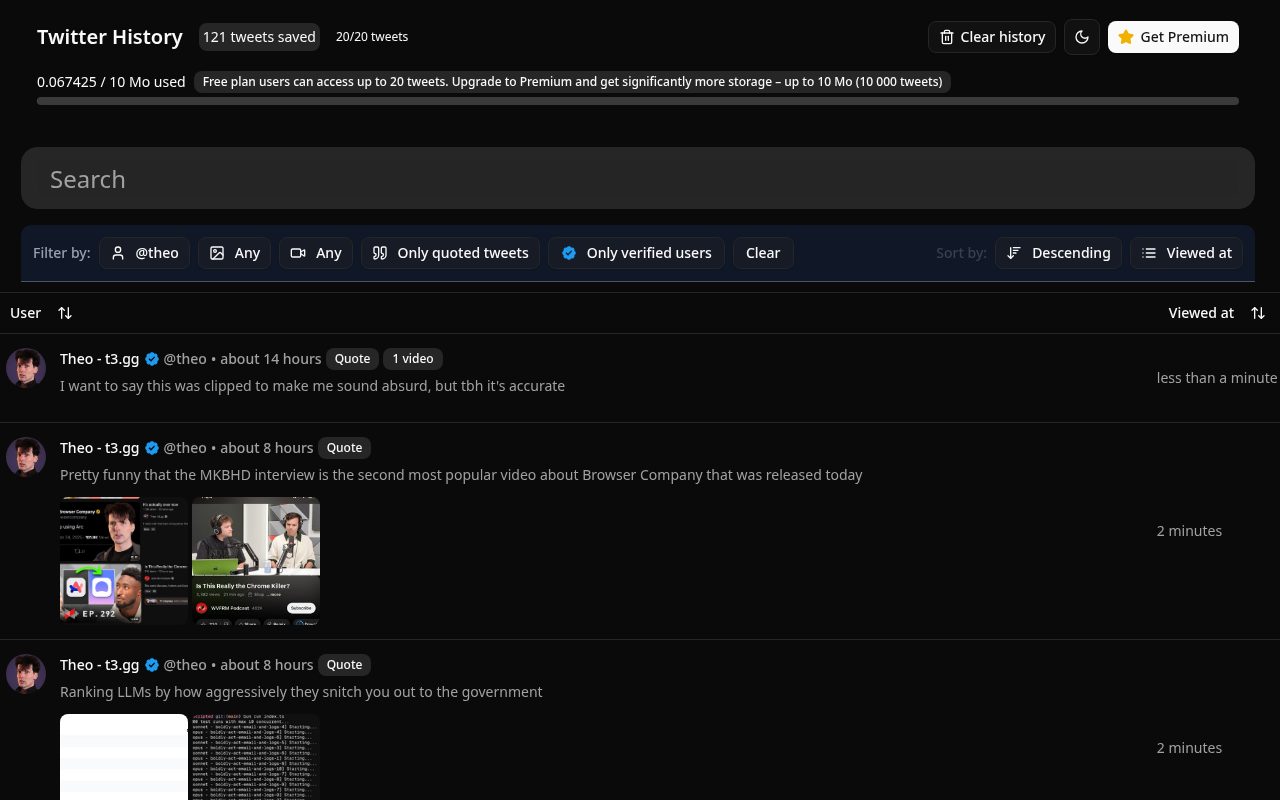1280x800 pixels.
Task: Click the User column header
Action: pyautogui.click(x=25, y=313)
